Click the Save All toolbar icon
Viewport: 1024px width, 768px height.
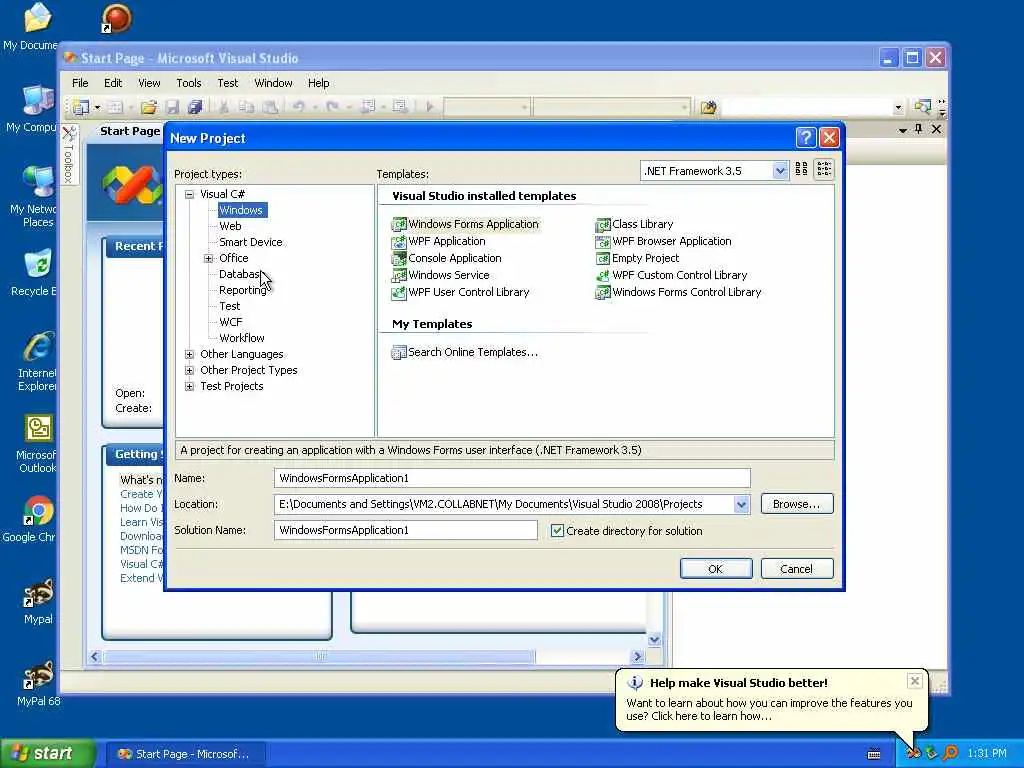tap(195, 106)
